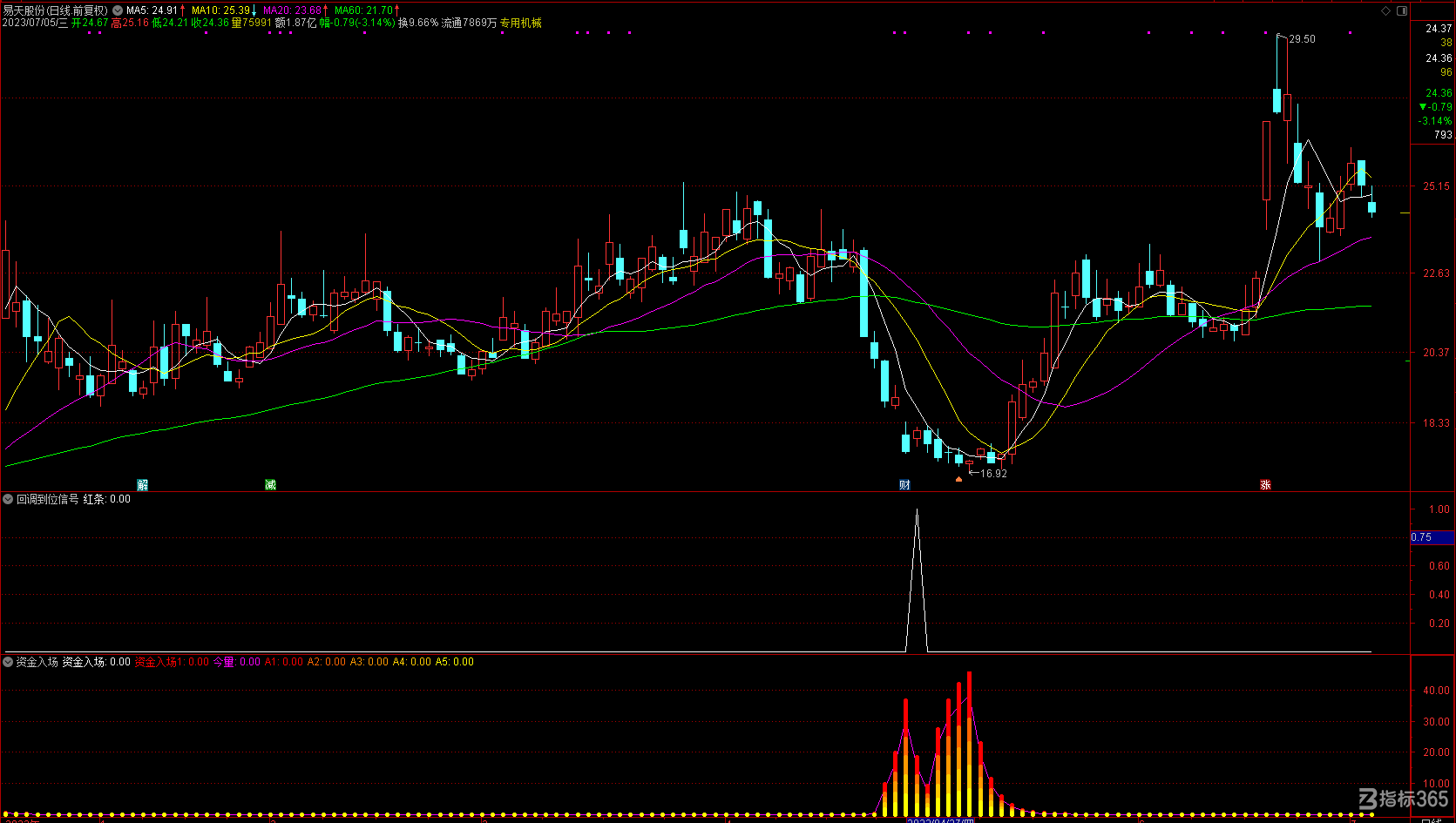Click the MA5: 24.91 label
Viewport: 1456px width, 823px height.
152,10
